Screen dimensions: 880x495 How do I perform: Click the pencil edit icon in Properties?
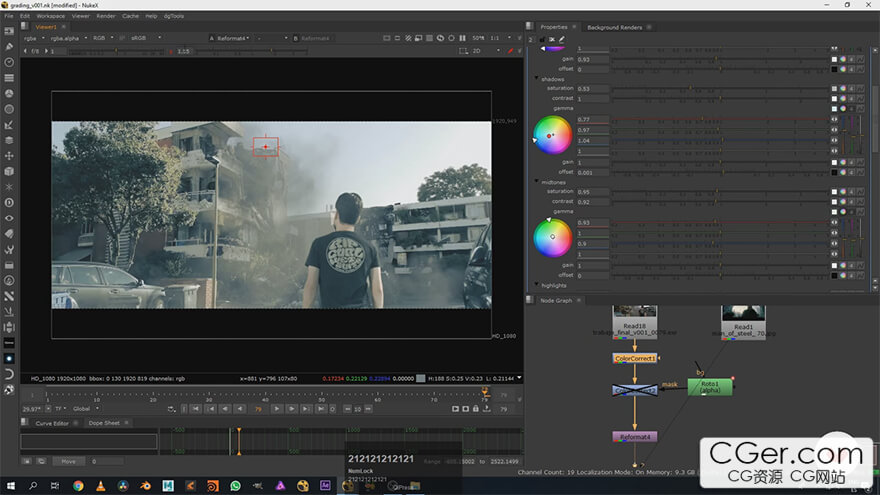point(562,39)
